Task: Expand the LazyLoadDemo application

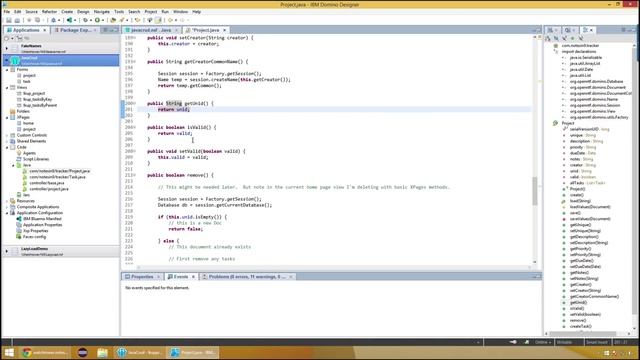Action: coord(7,251)
